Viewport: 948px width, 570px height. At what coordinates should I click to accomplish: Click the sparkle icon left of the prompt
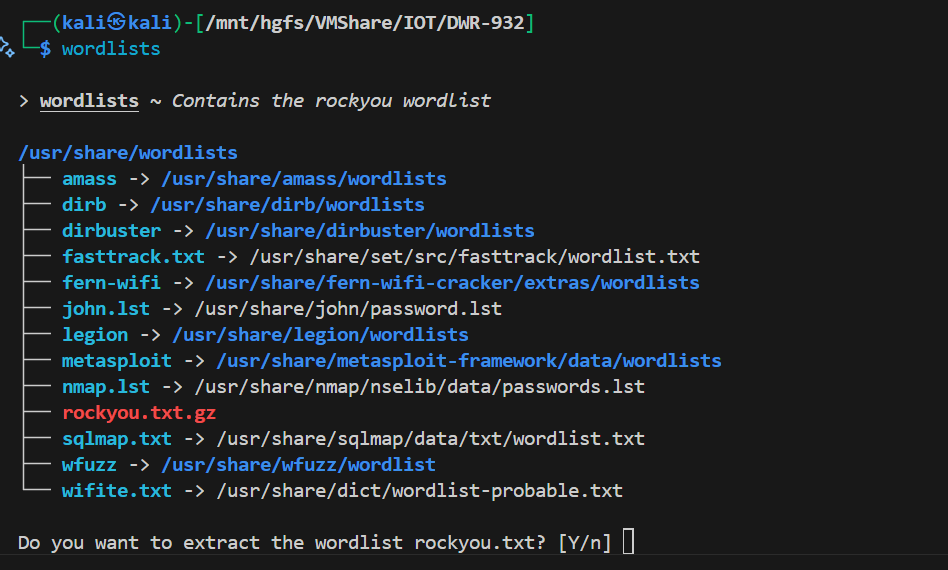pos(6,46)
